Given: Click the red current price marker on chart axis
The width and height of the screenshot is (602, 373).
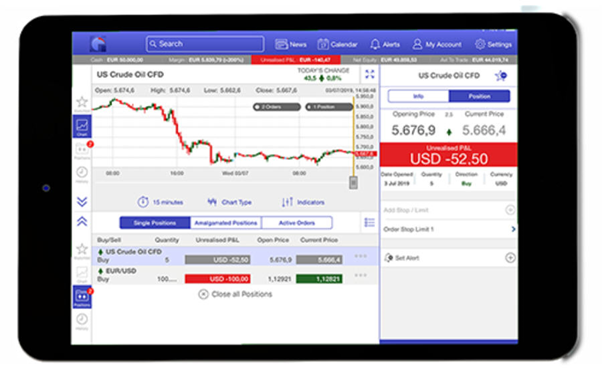Looking at the screenshot, I should [366, 154].
